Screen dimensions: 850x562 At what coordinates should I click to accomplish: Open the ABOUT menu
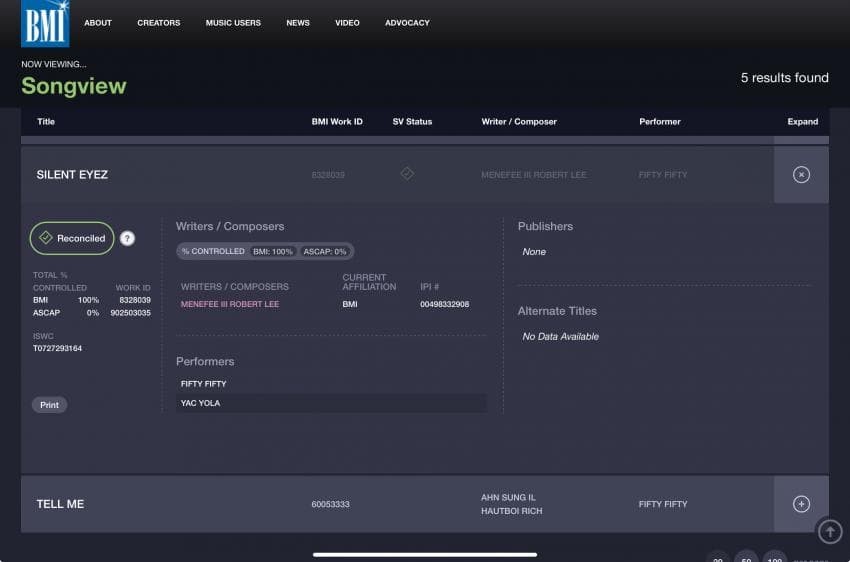(98, 23)
